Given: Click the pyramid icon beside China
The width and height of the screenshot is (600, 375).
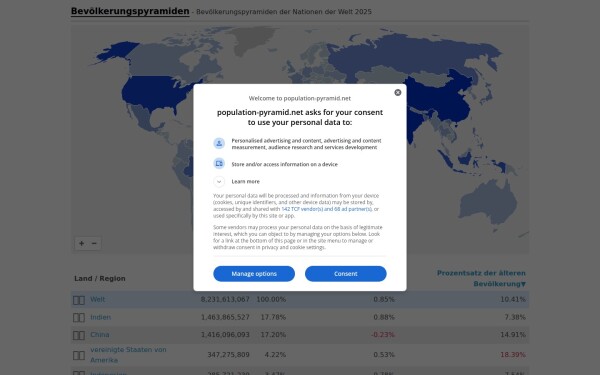Looking at the screenshot, I should pyautogui.click(x=79, y=336).
